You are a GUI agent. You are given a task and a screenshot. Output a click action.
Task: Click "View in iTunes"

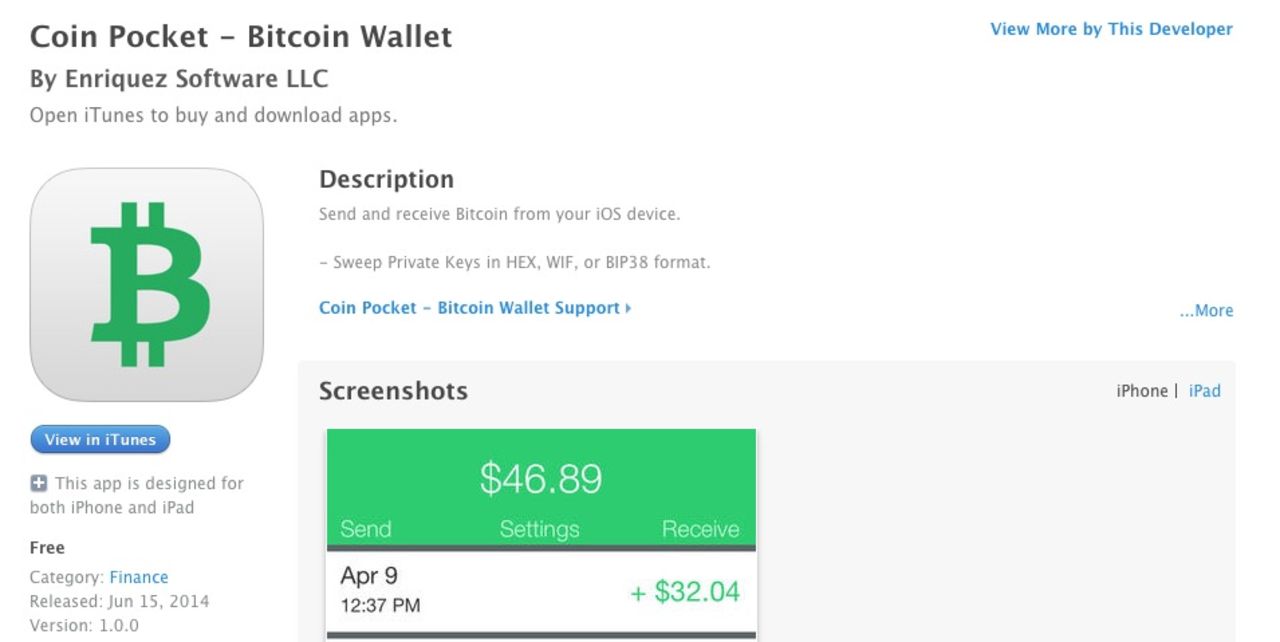click(100, 439)
